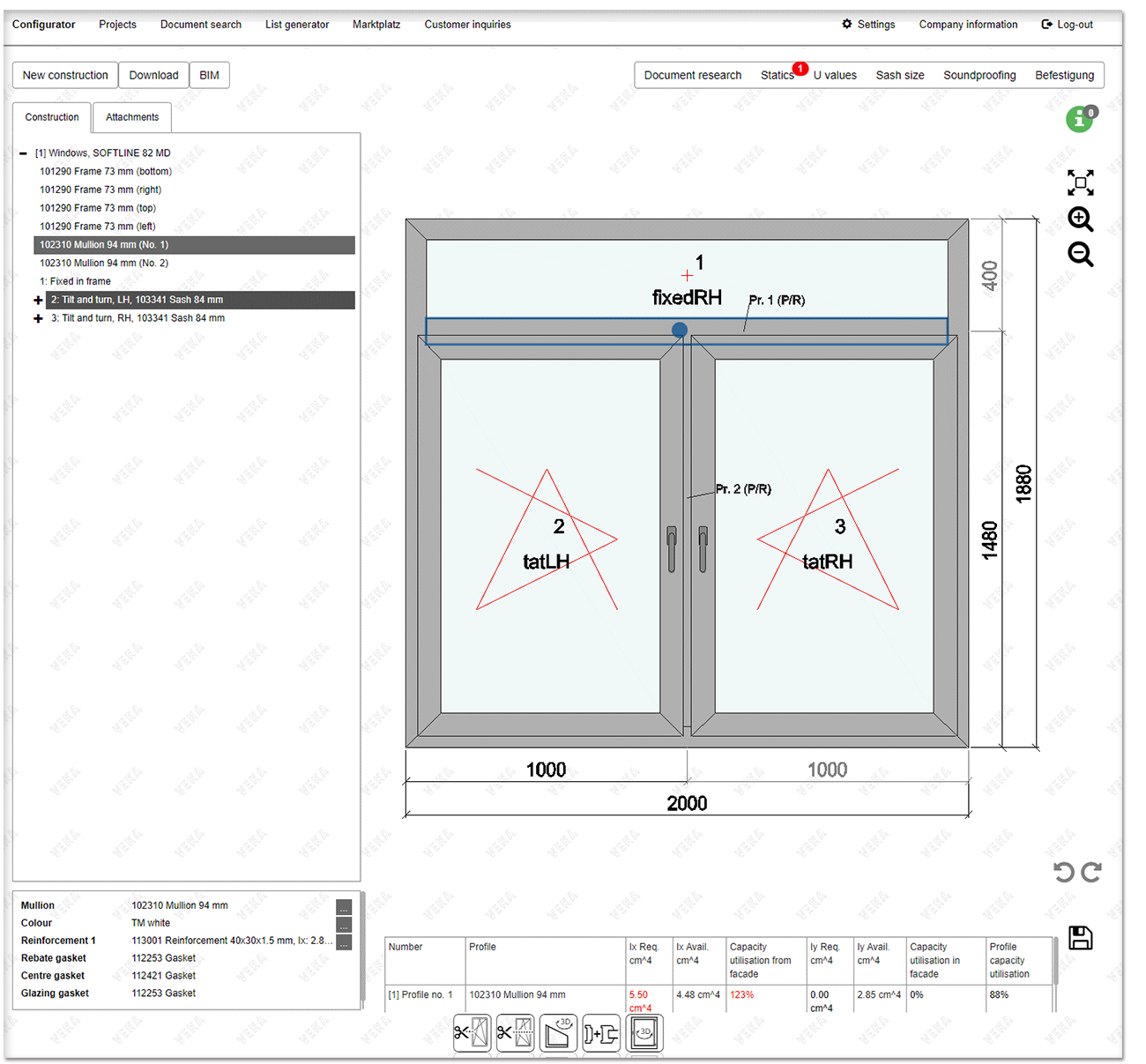
Task: Open the Projects menu
Action: pyautogui.click(x=117, y=25)
